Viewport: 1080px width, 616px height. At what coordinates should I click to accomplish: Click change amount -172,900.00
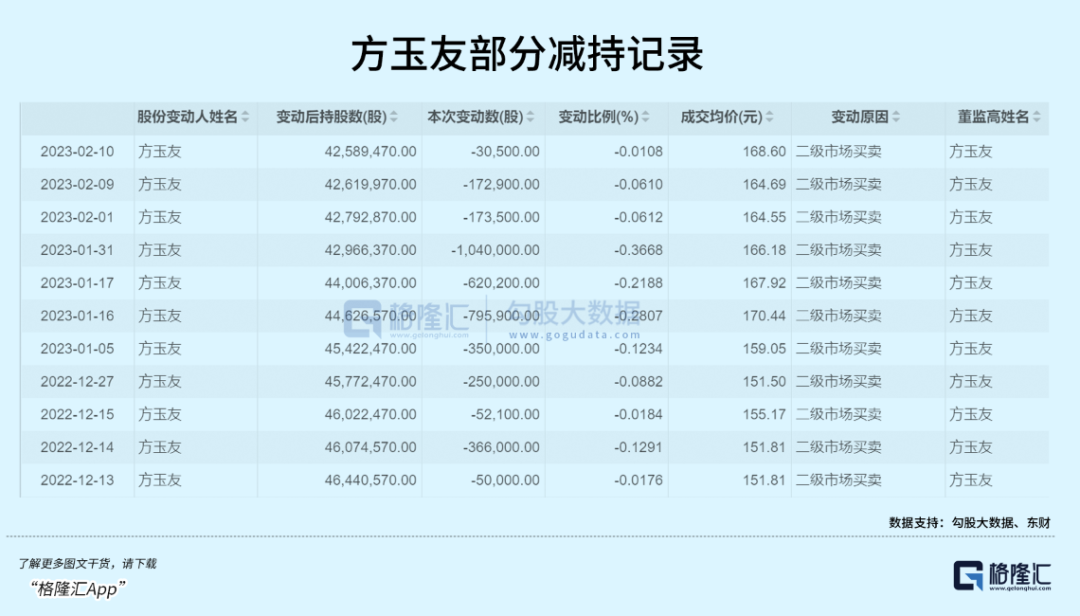[x=501, y=185]
